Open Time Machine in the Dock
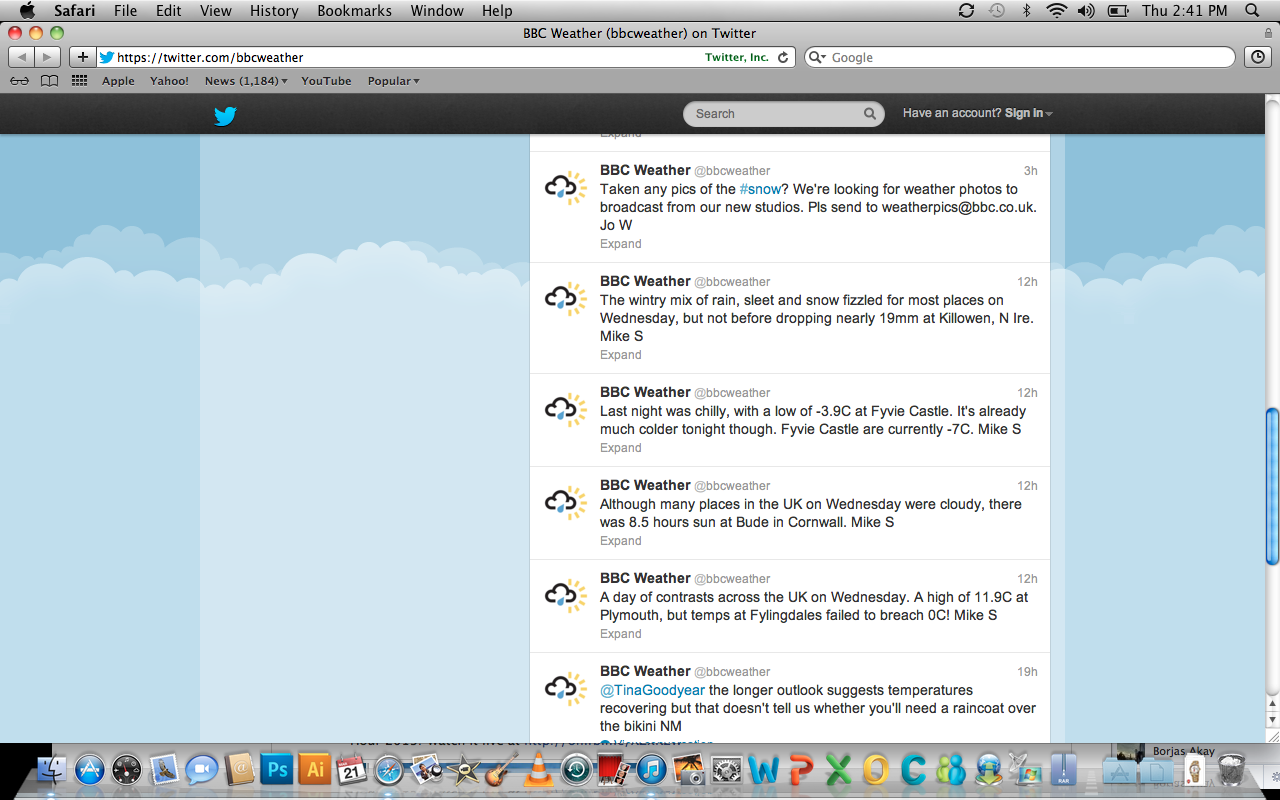1280x800 pixels. [x=576, y=769]
